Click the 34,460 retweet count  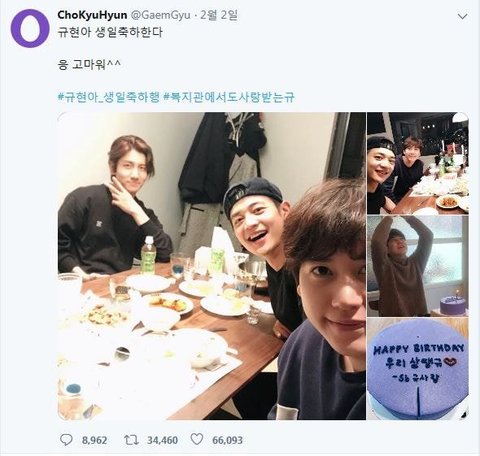(x=162, y=440)
